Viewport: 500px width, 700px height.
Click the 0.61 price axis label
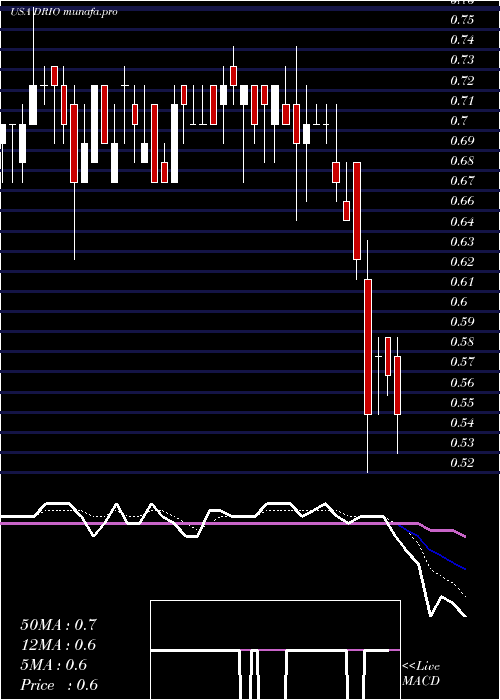(x=462, y=282)
